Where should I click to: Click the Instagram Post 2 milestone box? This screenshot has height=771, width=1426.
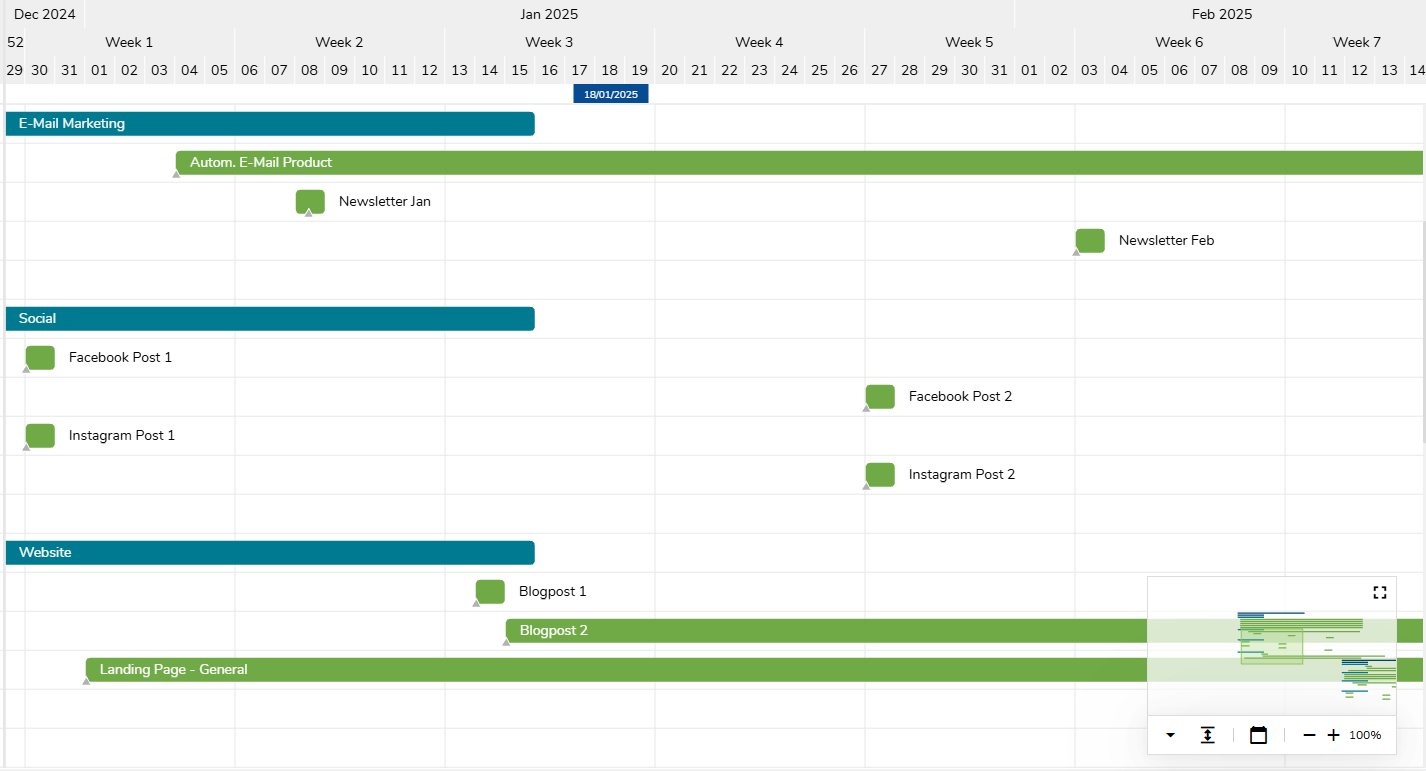880,475
